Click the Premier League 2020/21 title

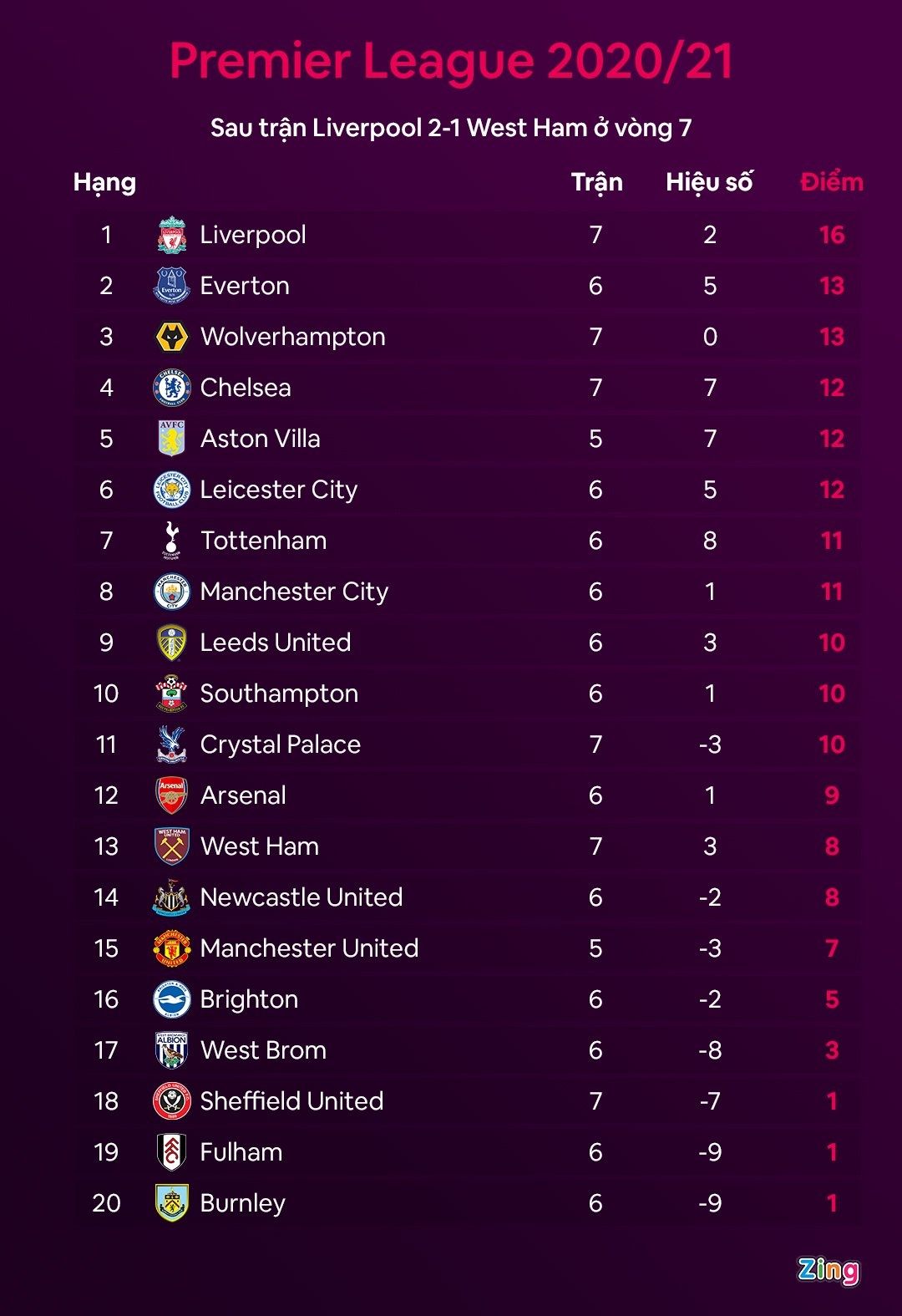pyautogui.click(x=451, y=61)
